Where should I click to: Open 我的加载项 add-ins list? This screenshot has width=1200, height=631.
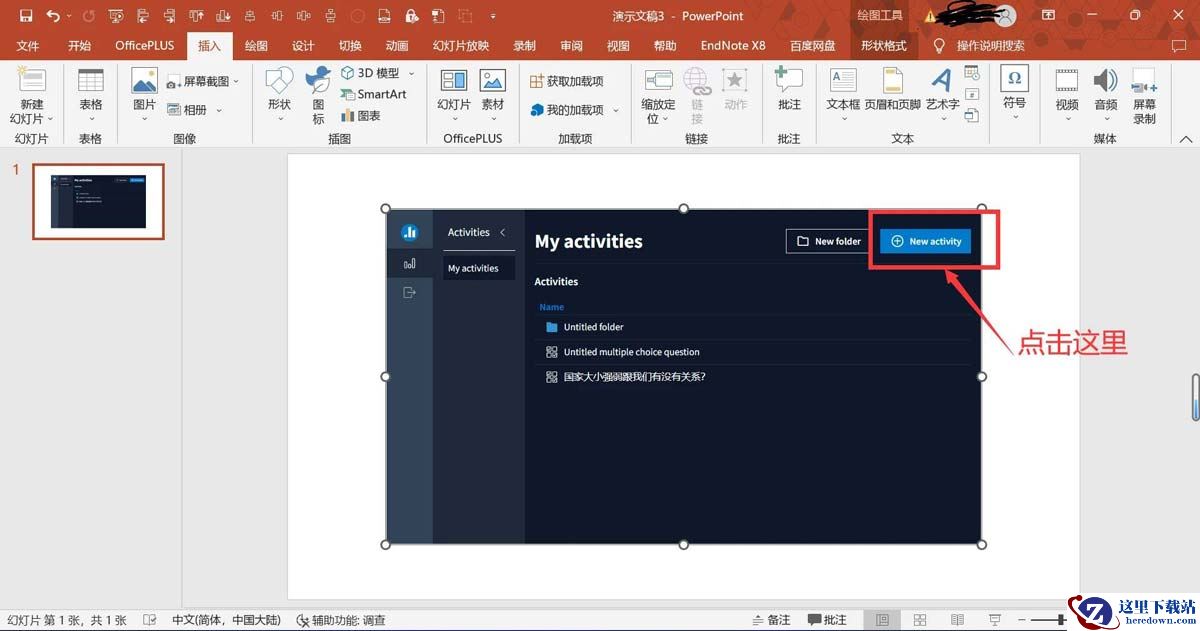(574, 110)
